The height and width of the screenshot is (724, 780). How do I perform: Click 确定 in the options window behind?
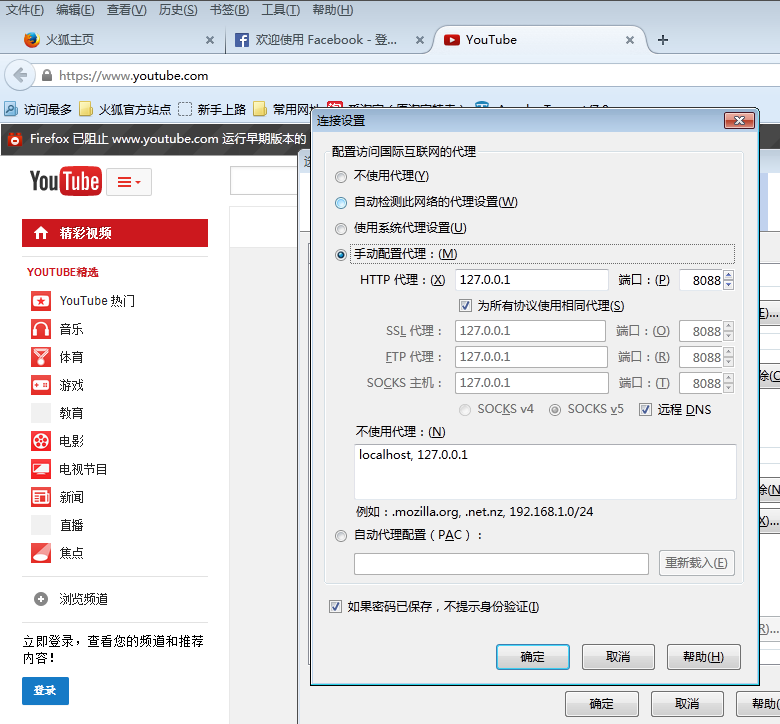tap(602, 704)
